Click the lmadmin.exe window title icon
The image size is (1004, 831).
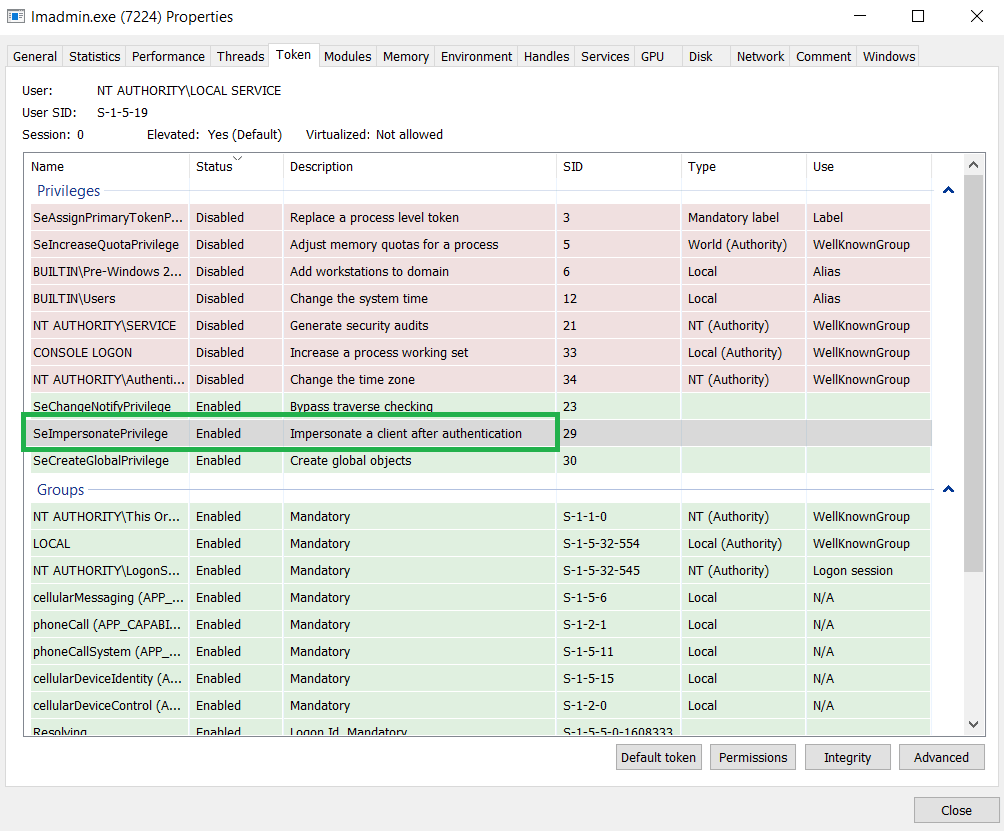(15, 16)
